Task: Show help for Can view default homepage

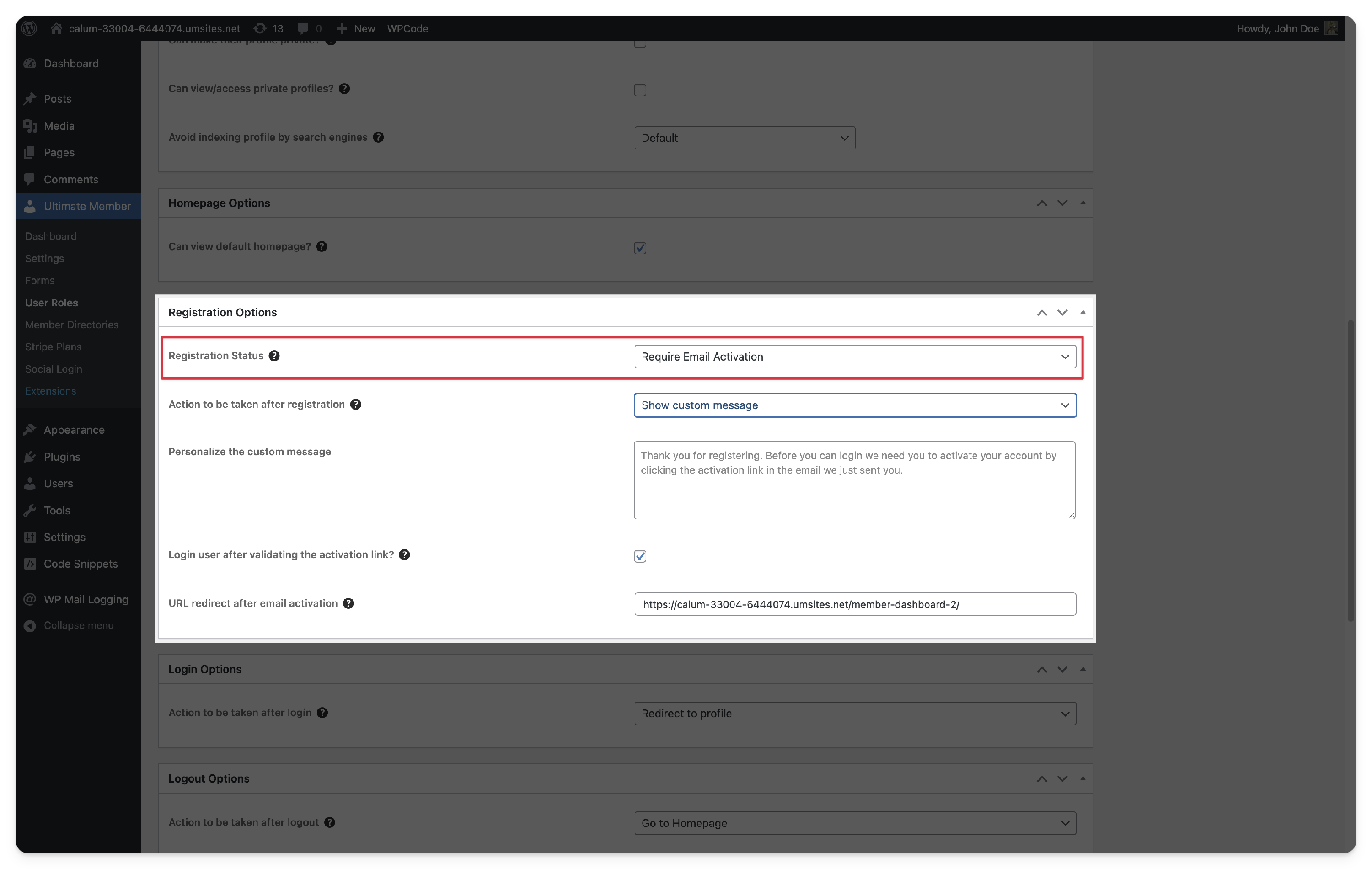Action: (x=322, y=246)
